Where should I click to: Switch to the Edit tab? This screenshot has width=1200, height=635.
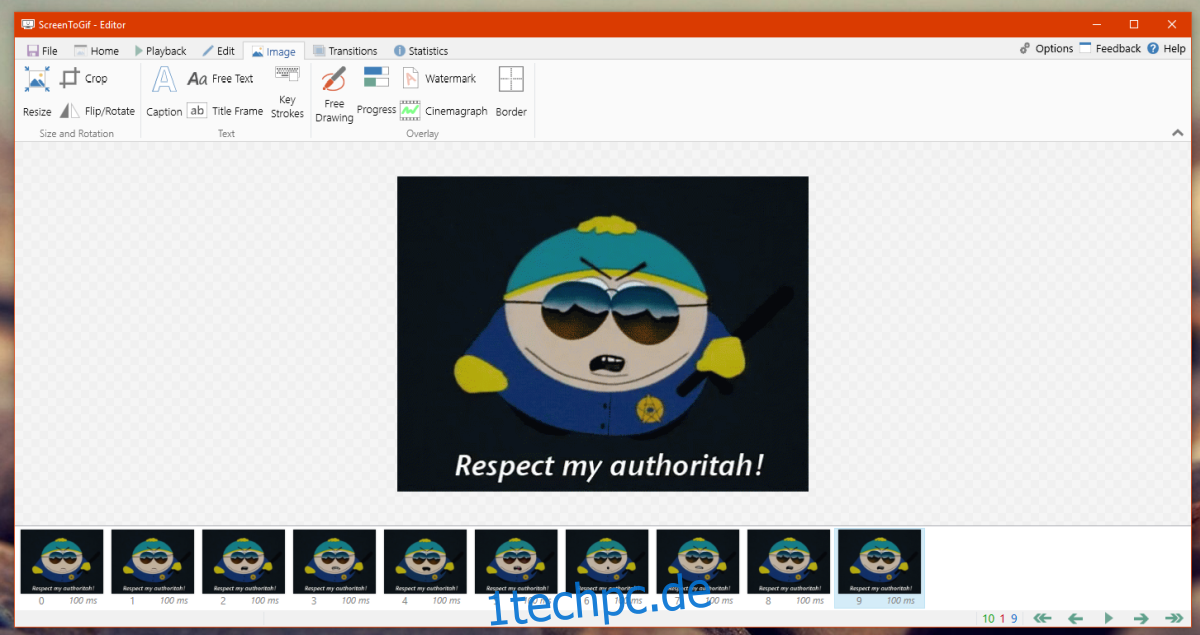coord(219,51)
